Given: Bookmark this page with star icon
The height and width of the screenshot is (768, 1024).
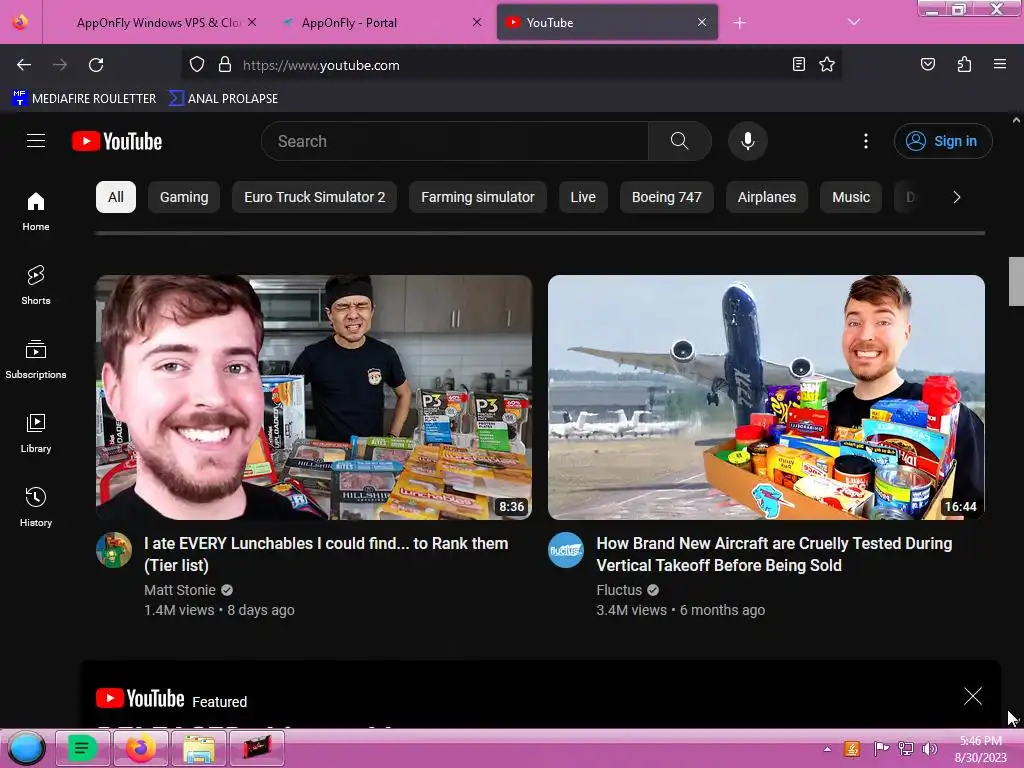Looking at the screenshot, I should click(827, 65).
